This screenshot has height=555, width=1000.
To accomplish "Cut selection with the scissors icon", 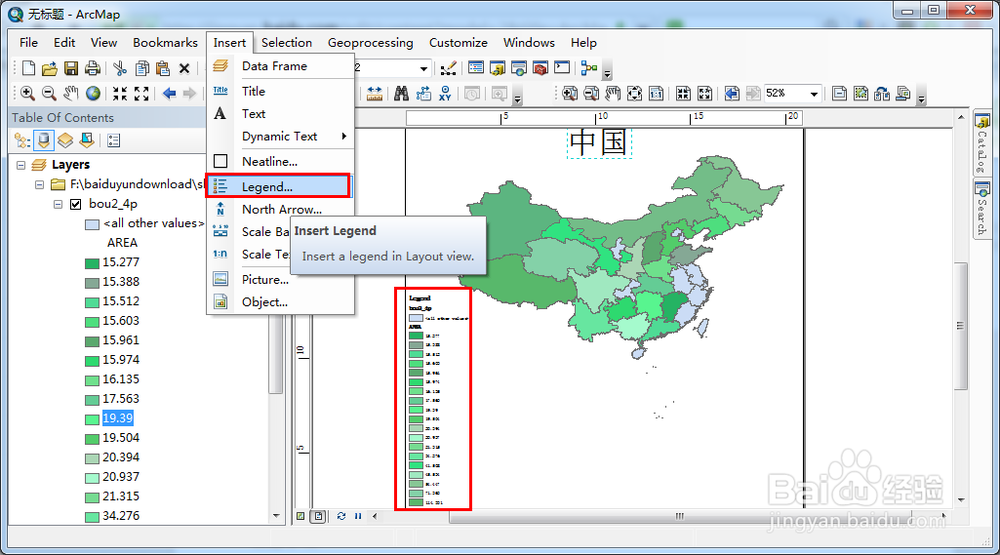I will coord(120,68).
